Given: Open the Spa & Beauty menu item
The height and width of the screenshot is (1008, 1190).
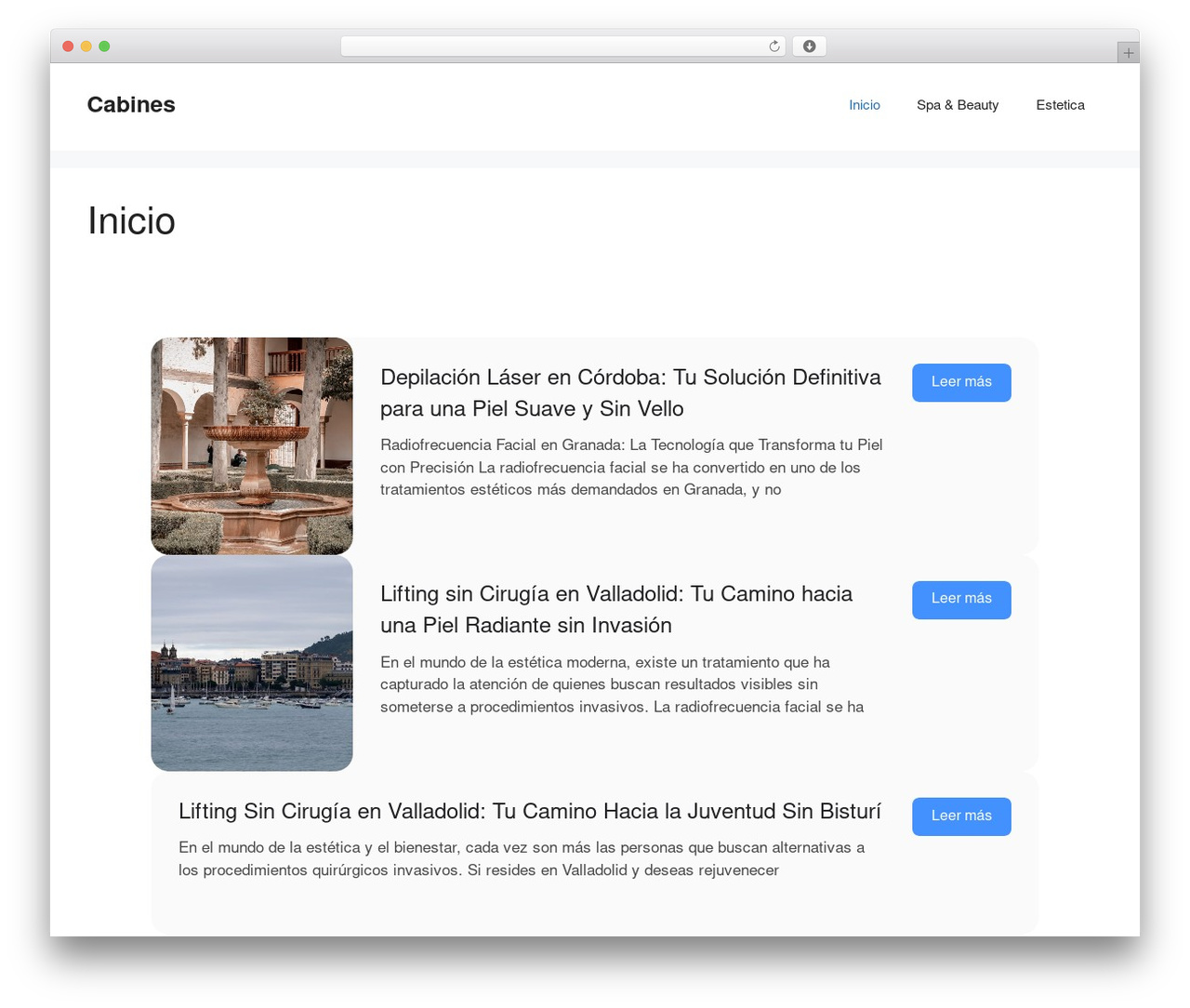Looking at the screenshot, I should 958,105.
